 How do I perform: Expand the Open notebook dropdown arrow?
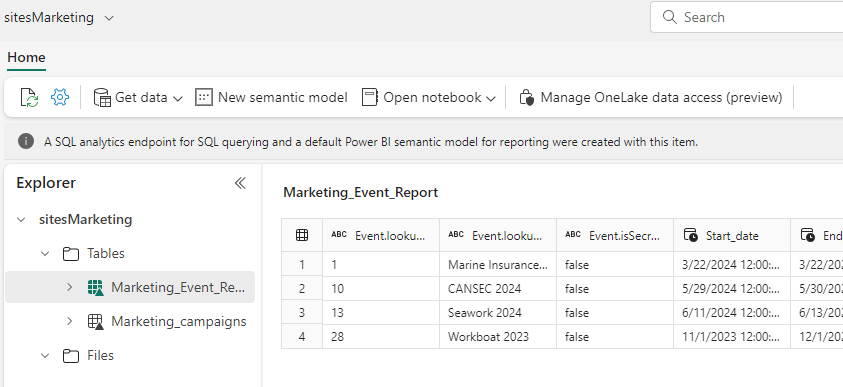(x=490, y=98)
